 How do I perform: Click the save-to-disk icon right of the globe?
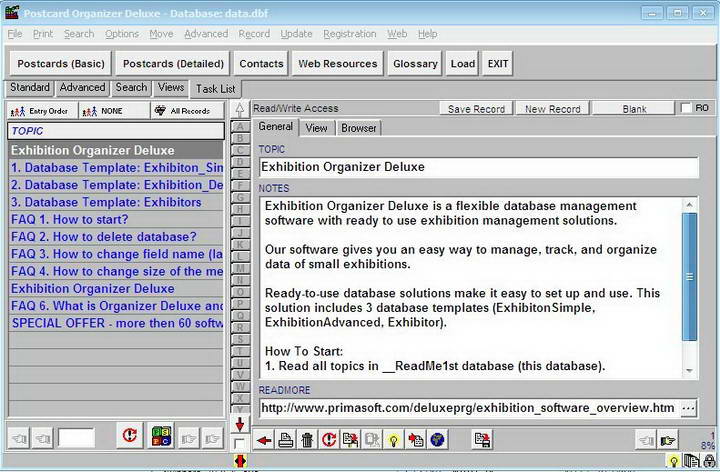(482, 440)
